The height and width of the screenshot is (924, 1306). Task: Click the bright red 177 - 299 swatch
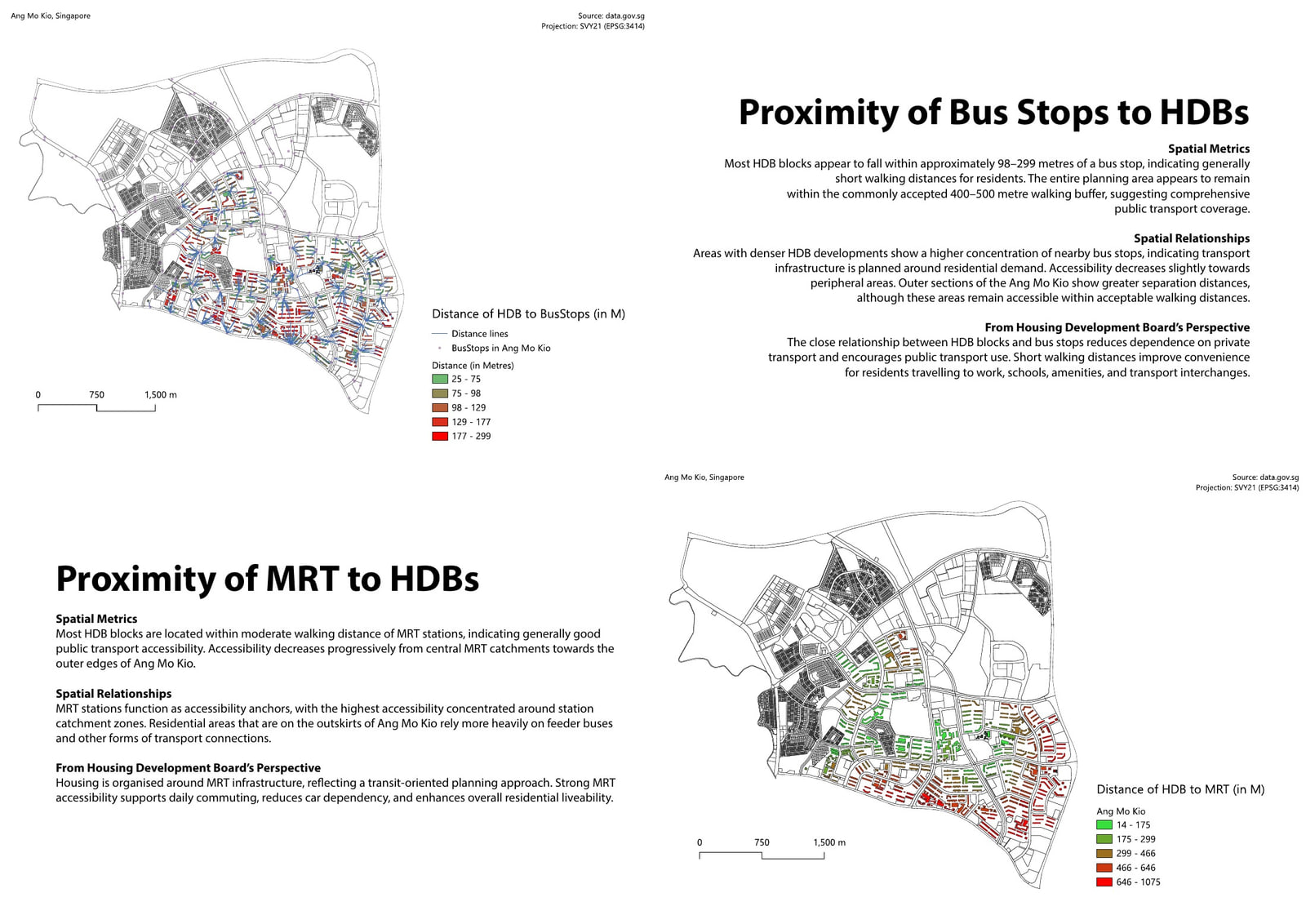click(440, 436)
